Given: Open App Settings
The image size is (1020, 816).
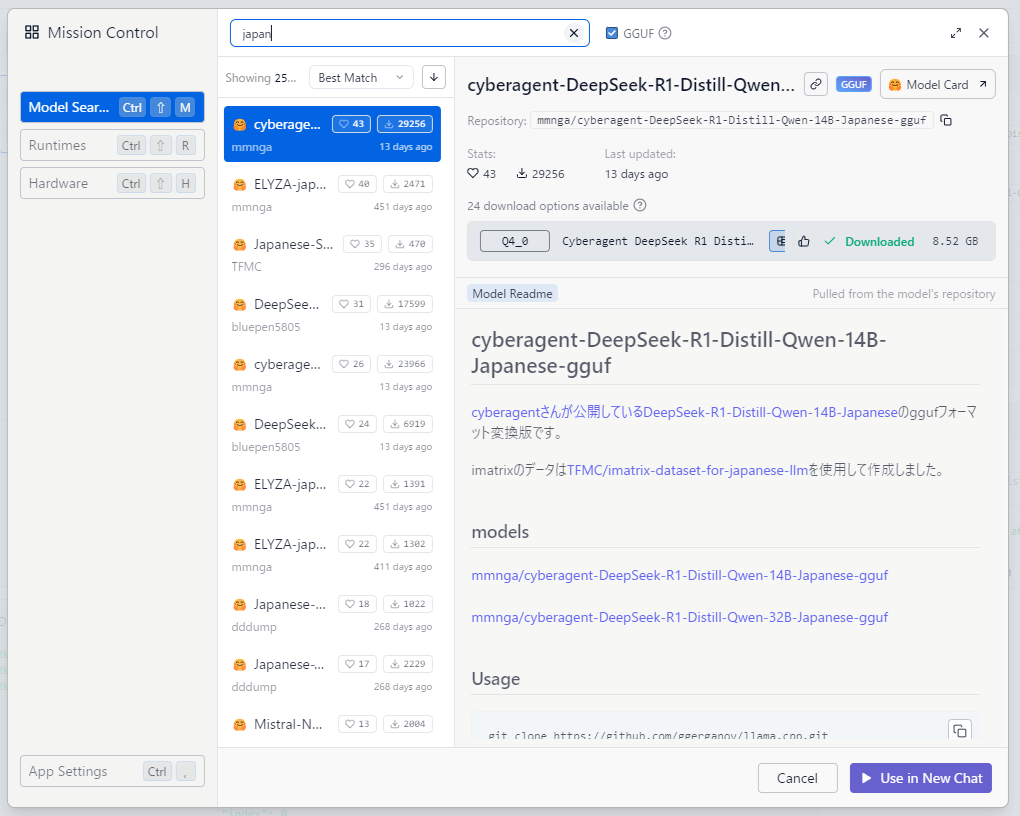Looking at the screenshot, I should 112,771.
